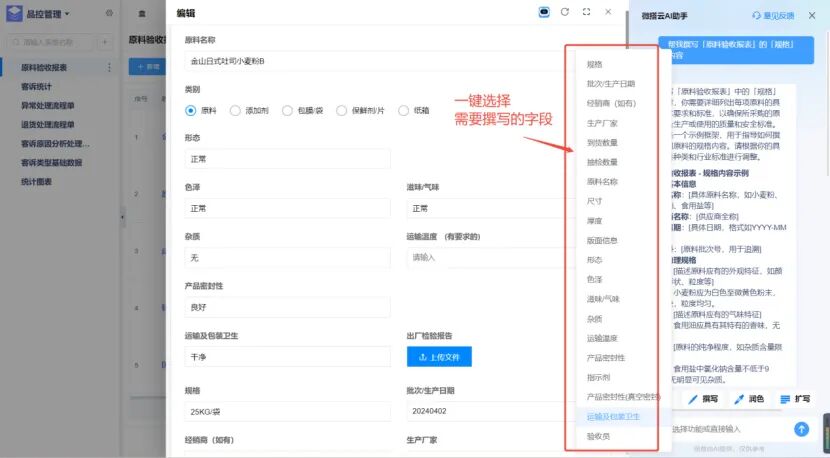The height and width of the screenshot is (458, 830).
Task: Open the three-dot menu for 原料验收报表
Action: 110,67
